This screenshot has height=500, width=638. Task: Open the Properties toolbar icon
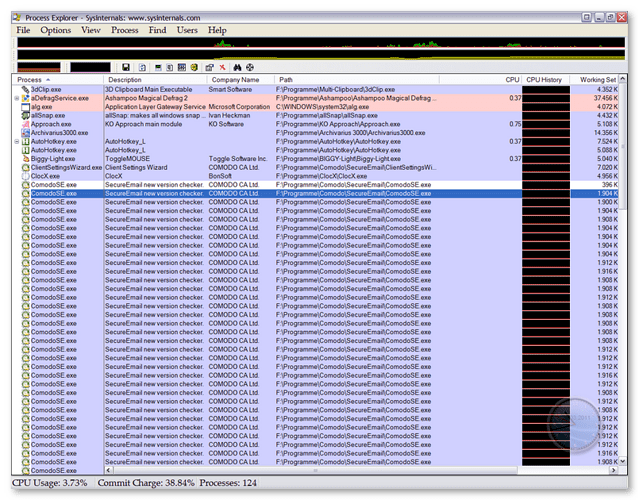pos(210,68)
